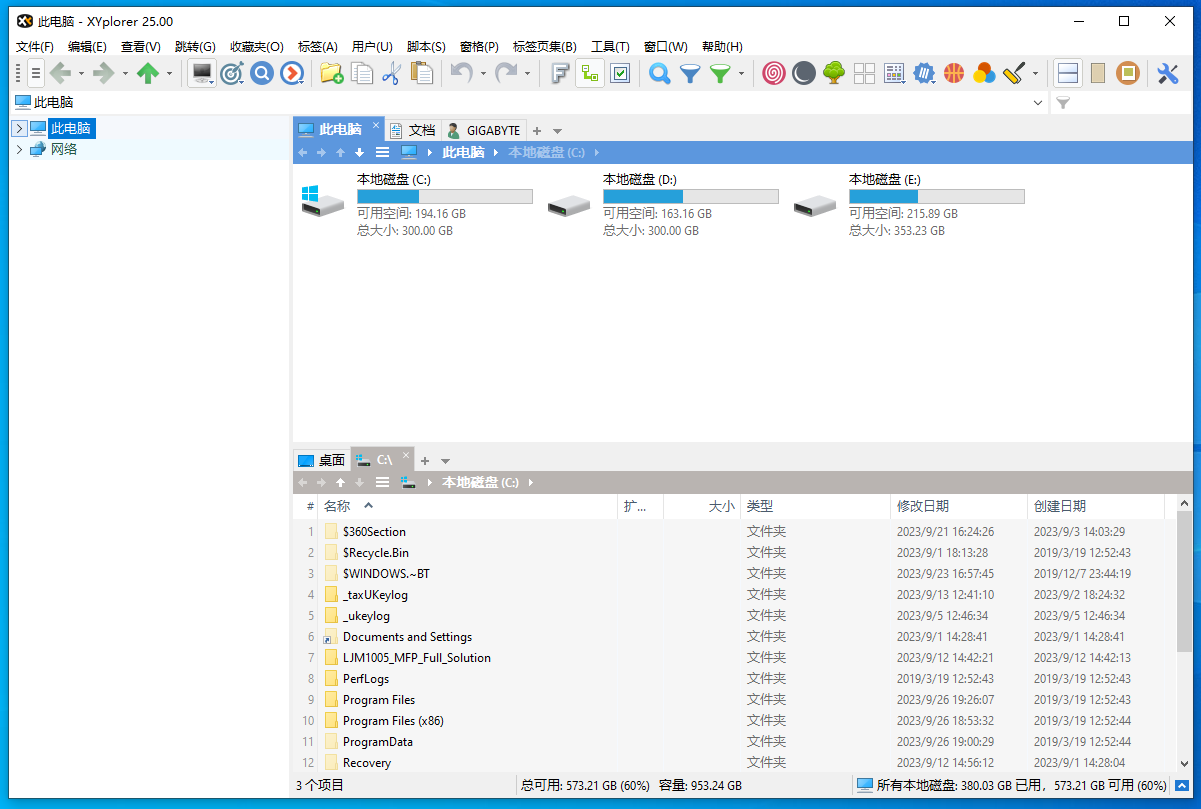Open the 收藏夹(O) menu
Image resolution: width=1201 pixels, height=809 pixels.
coord(256,46)
